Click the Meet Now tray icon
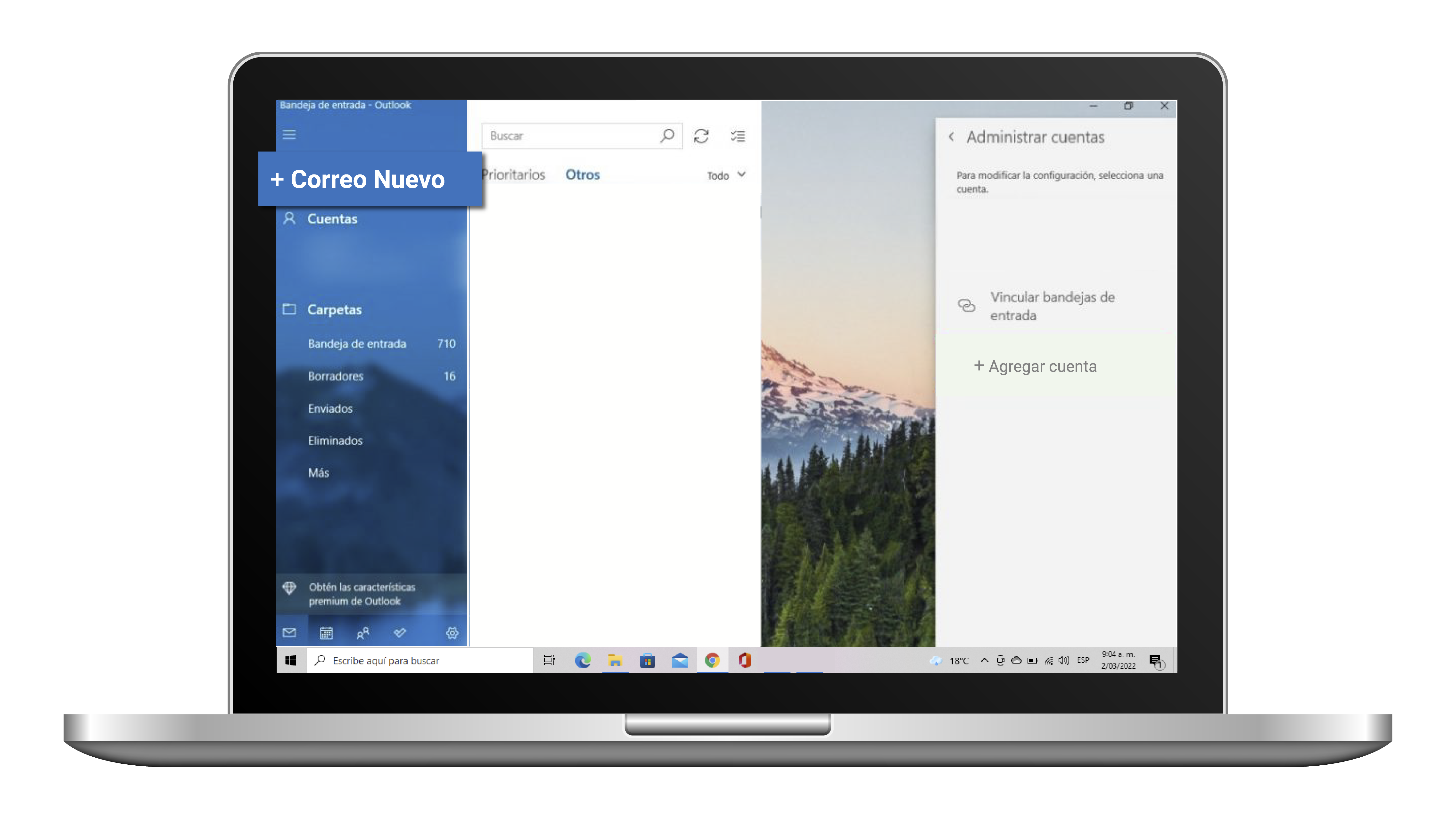The image size is (1456, 819). tap(1000, 660)
